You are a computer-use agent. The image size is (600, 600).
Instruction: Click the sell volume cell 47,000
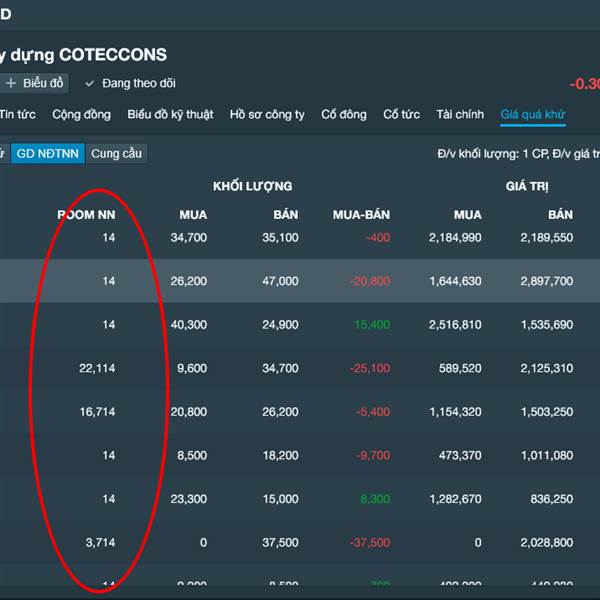280,281
